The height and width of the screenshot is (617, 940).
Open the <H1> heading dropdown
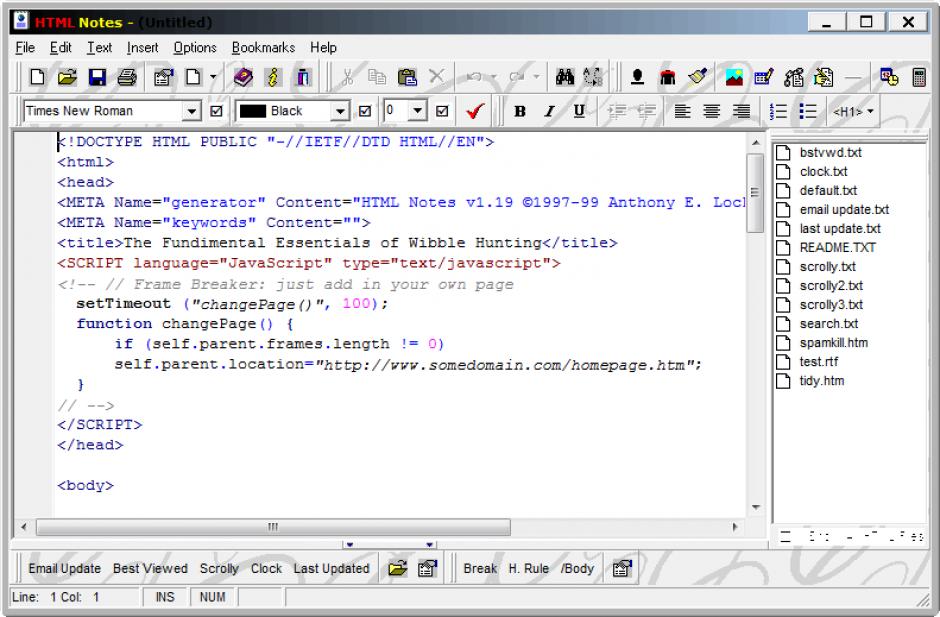tap(853, 112)
